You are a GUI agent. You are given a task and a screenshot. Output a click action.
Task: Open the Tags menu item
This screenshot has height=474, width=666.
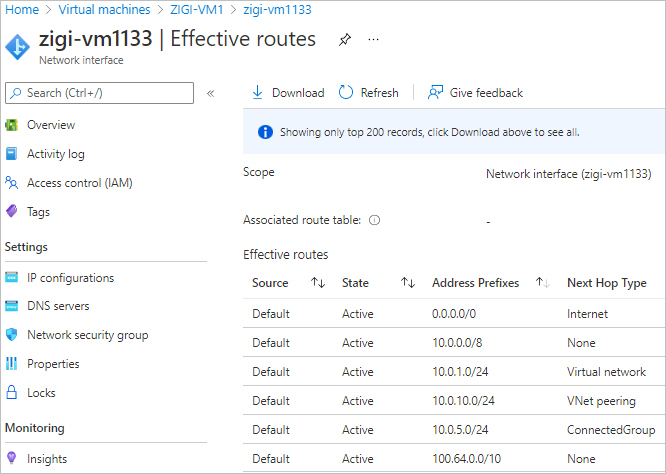click(38, 212)
